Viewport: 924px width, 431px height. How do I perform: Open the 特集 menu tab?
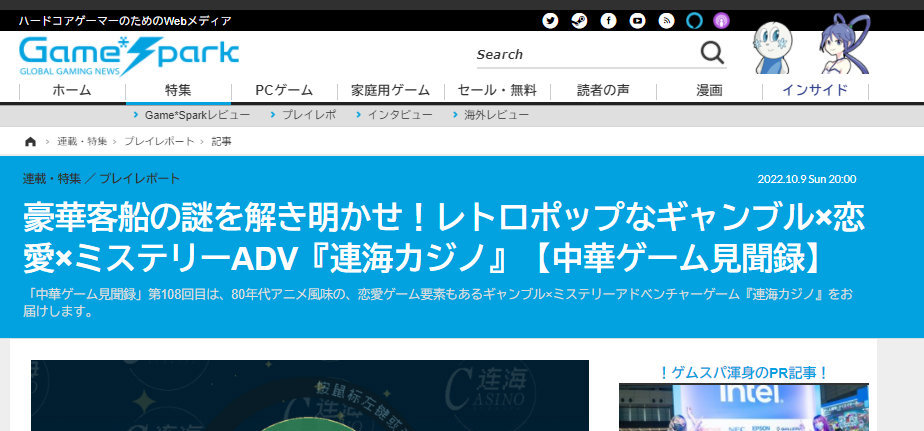click(178, 91)
